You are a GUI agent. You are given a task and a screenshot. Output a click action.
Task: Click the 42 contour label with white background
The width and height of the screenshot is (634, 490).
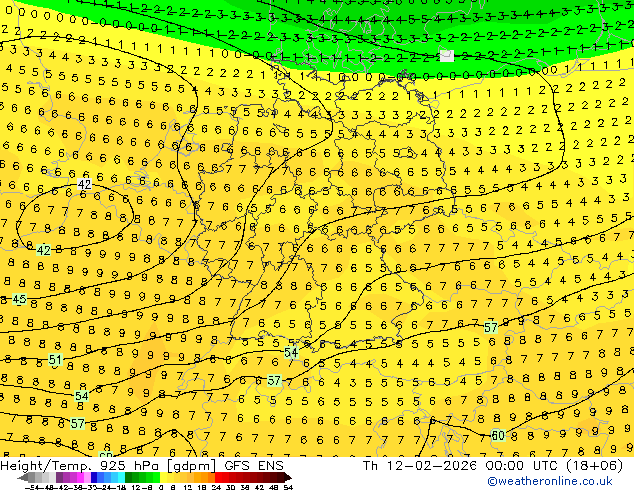click(85, 185)
